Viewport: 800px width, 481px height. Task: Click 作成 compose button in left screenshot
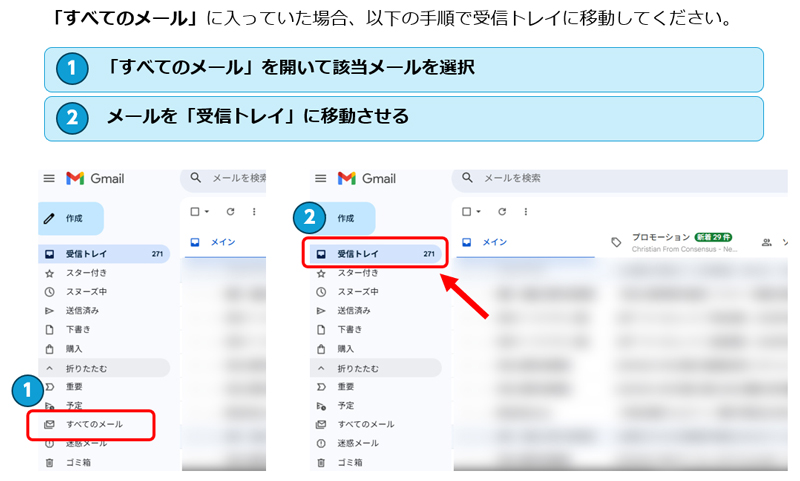[x=71, y=218]
